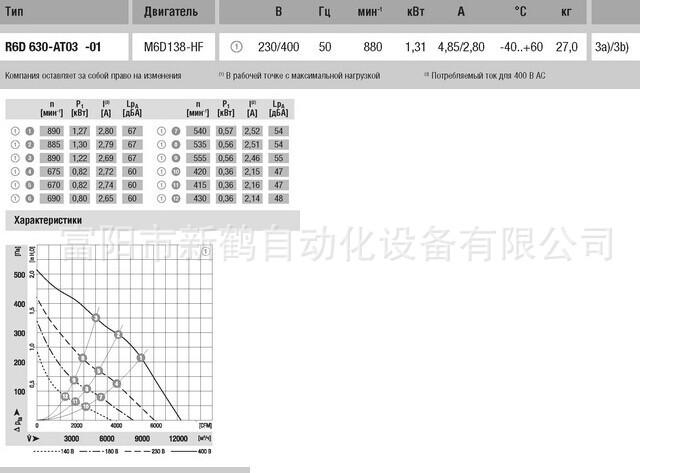The height and width of the screenshot is (473, 673).
Task: Select the row 7 number badge in the data table
Action: (x=175, y=131)
